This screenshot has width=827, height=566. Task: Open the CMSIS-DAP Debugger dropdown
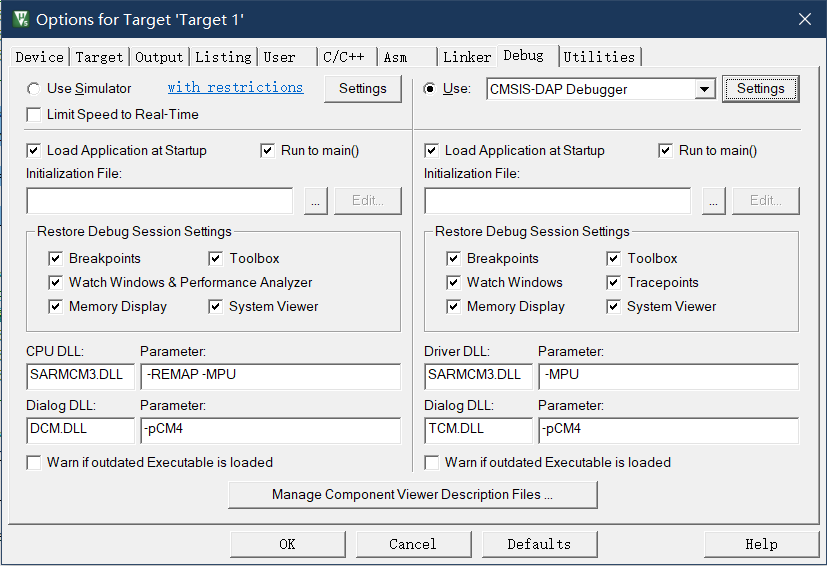(704, 89)
